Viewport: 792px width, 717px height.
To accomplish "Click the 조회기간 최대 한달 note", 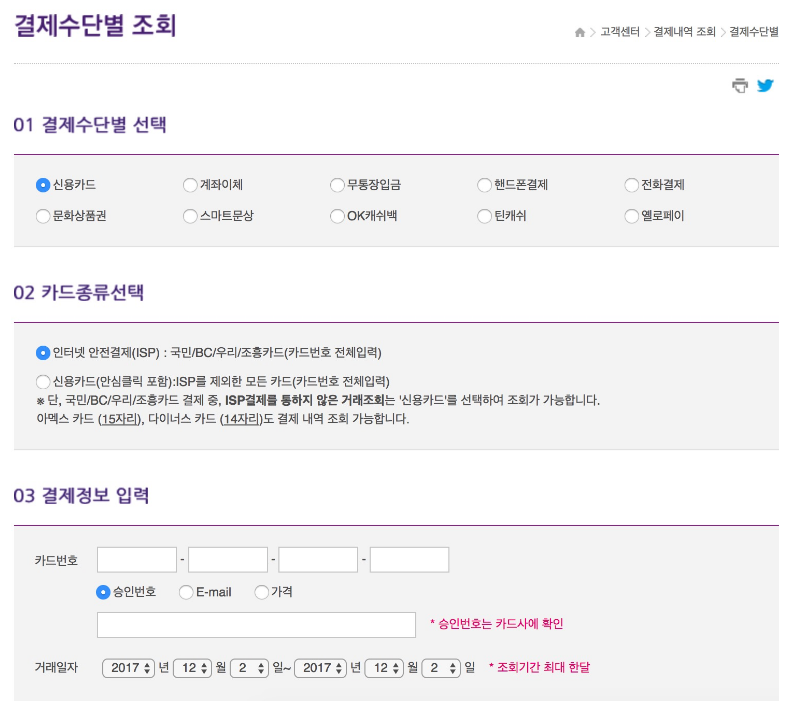I will click(x=539, y=668).
